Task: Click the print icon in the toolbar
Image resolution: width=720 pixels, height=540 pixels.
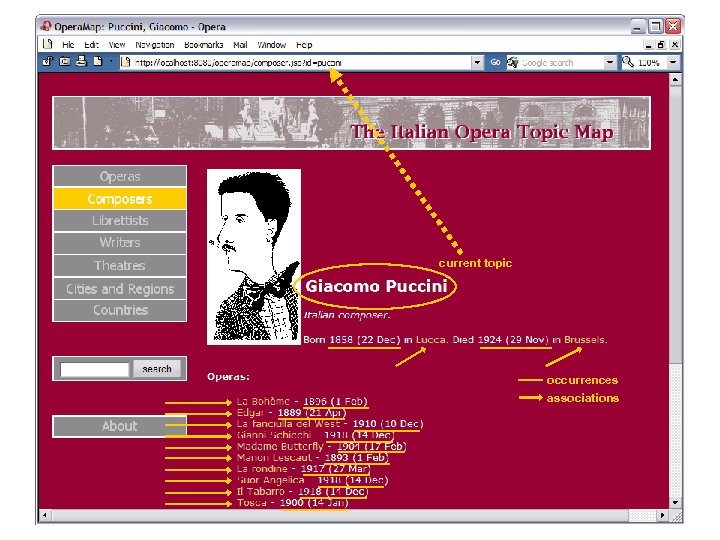Action: (81, 61)
